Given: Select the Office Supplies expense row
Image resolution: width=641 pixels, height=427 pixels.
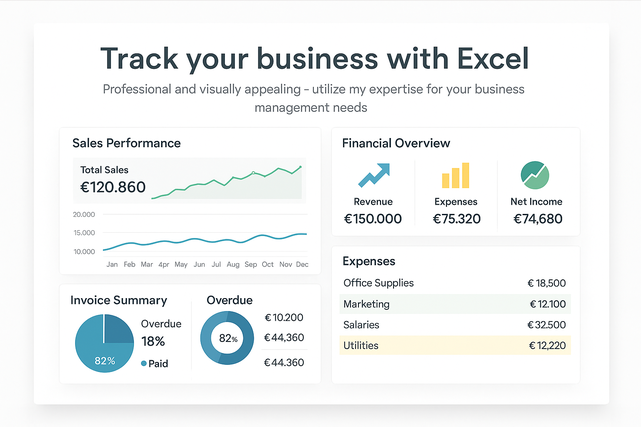Looking at the screenshot, I should [455, 283].
